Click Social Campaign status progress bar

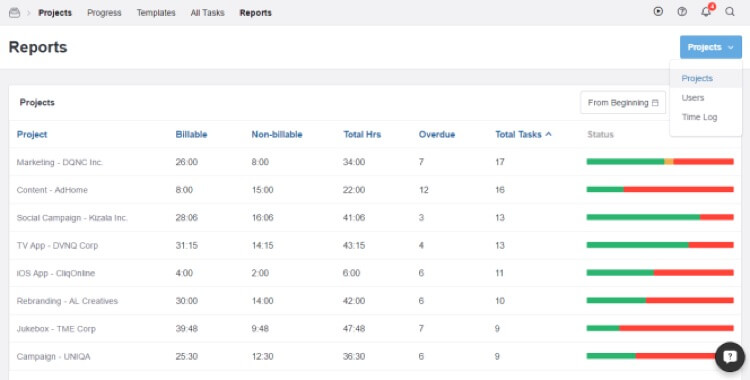click(660, 217)
